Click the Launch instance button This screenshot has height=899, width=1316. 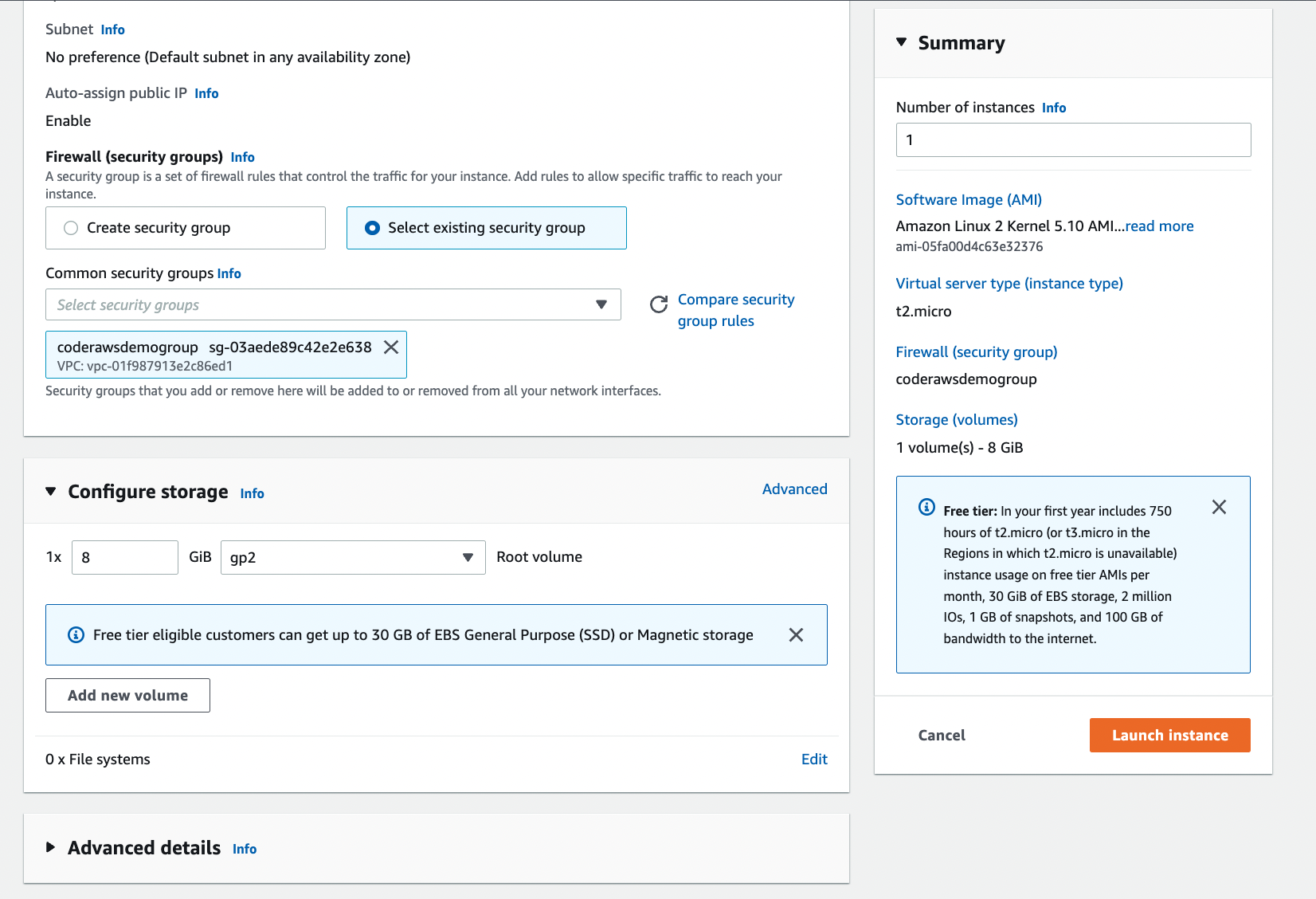[1169, 736]
